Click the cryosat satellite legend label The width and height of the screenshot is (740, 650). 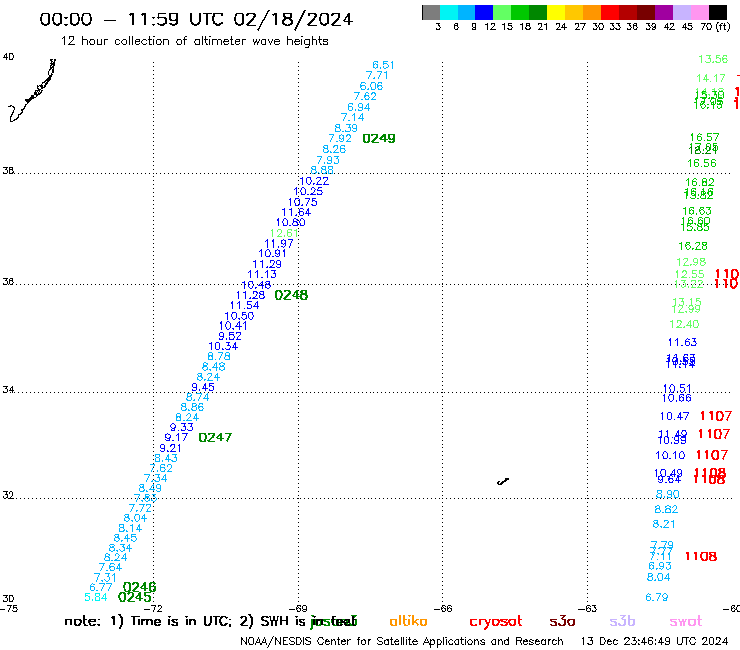coord(496,622)
